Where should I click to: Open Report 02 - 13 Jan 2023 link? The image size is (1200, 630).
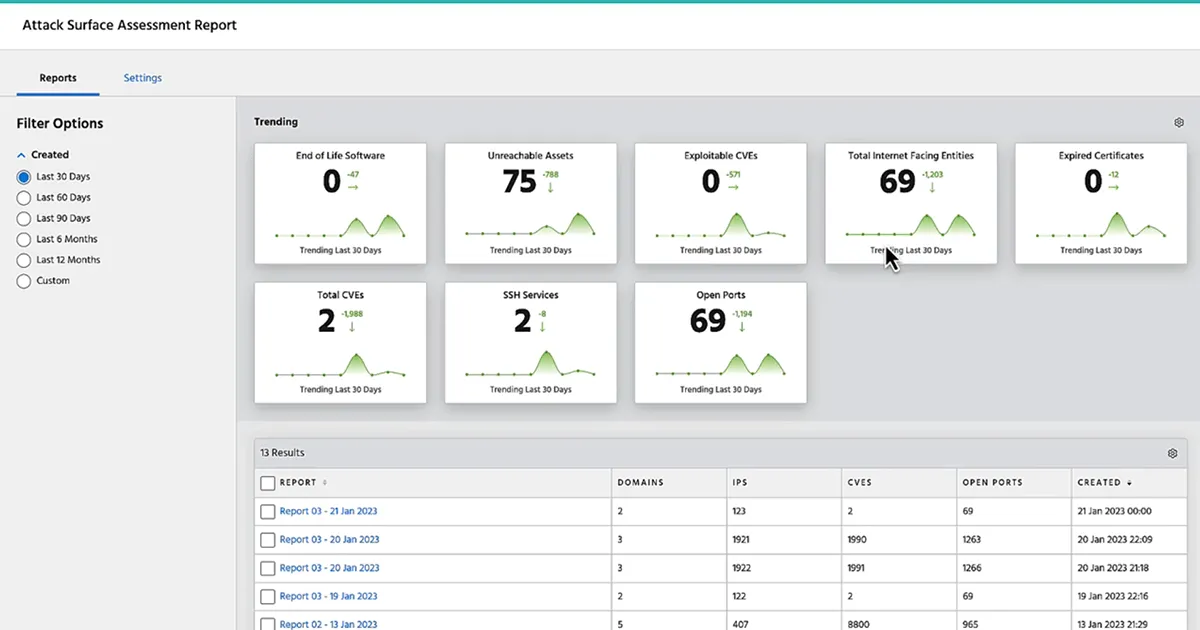328,624
